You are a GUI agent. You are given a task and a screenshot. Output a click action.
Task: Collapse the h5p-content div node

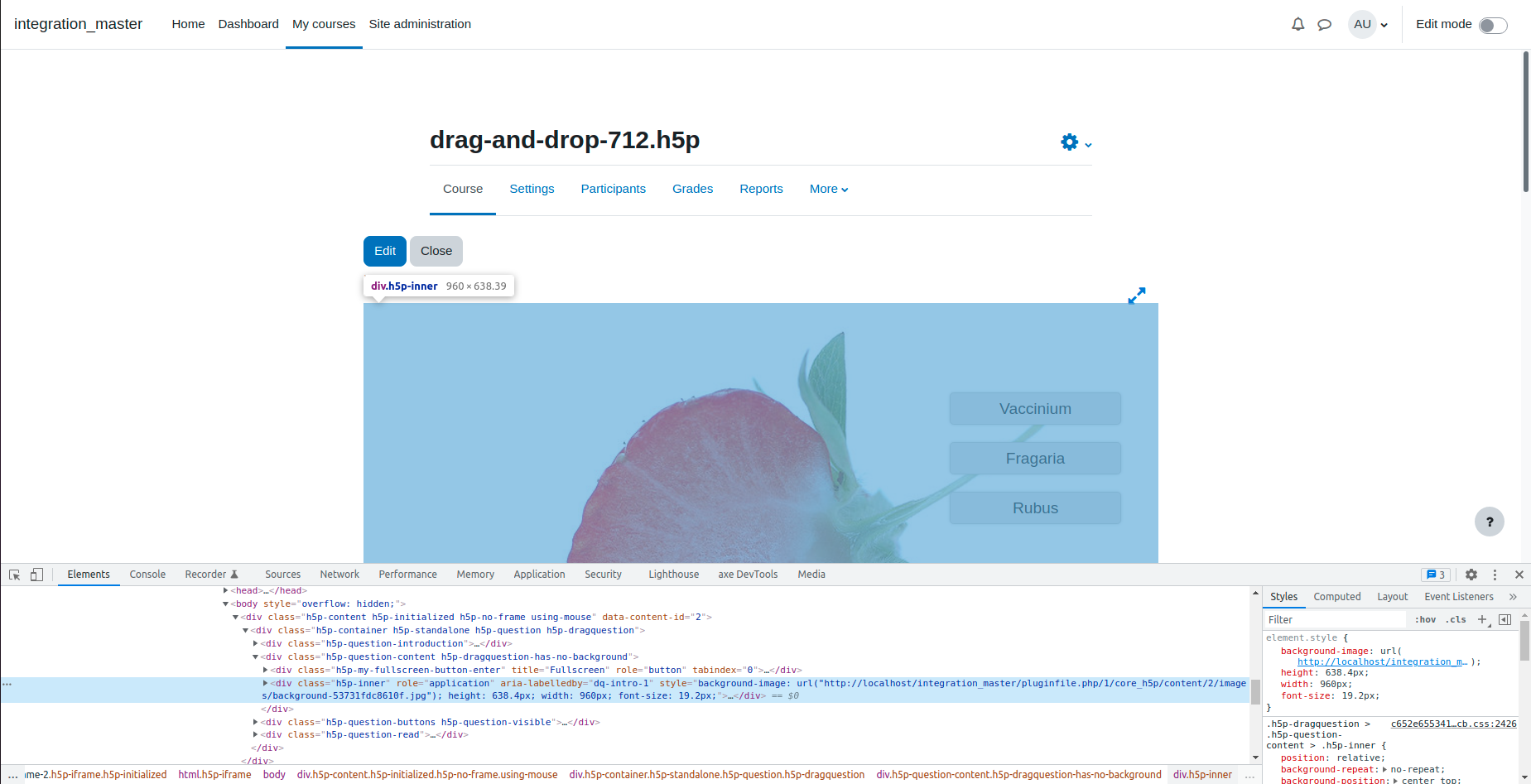[x=235, y=617]
